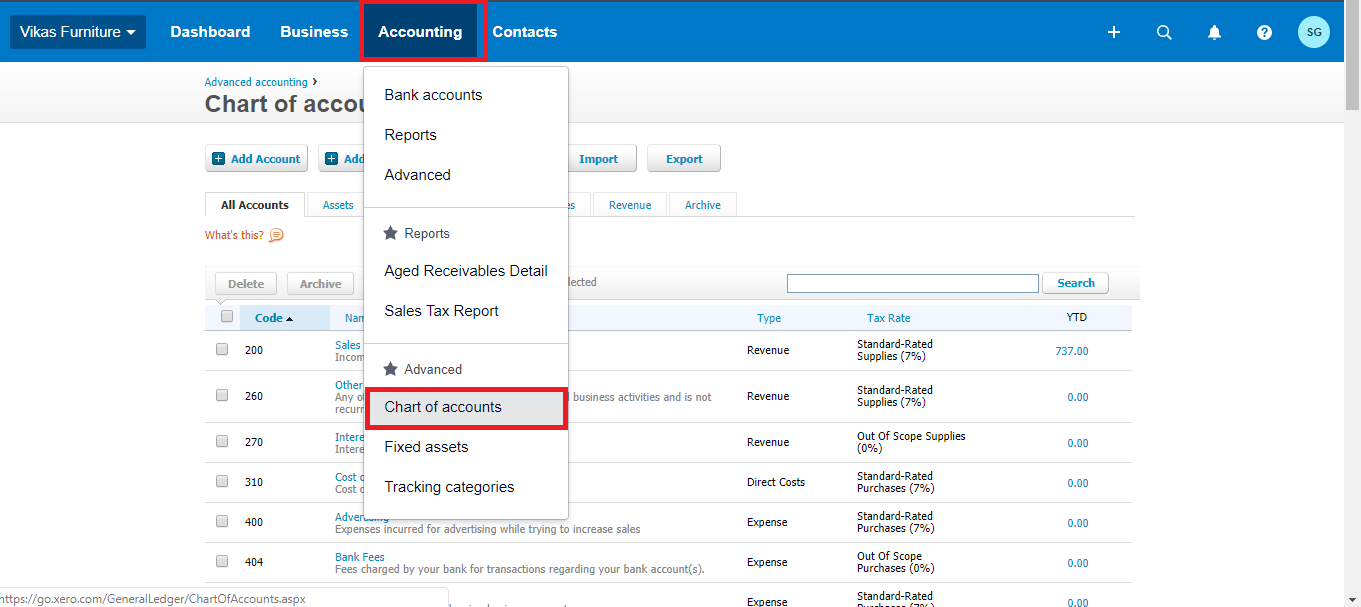Click the account search input field
Viewport: 1361px width, 607px height.
click(913, 283)
